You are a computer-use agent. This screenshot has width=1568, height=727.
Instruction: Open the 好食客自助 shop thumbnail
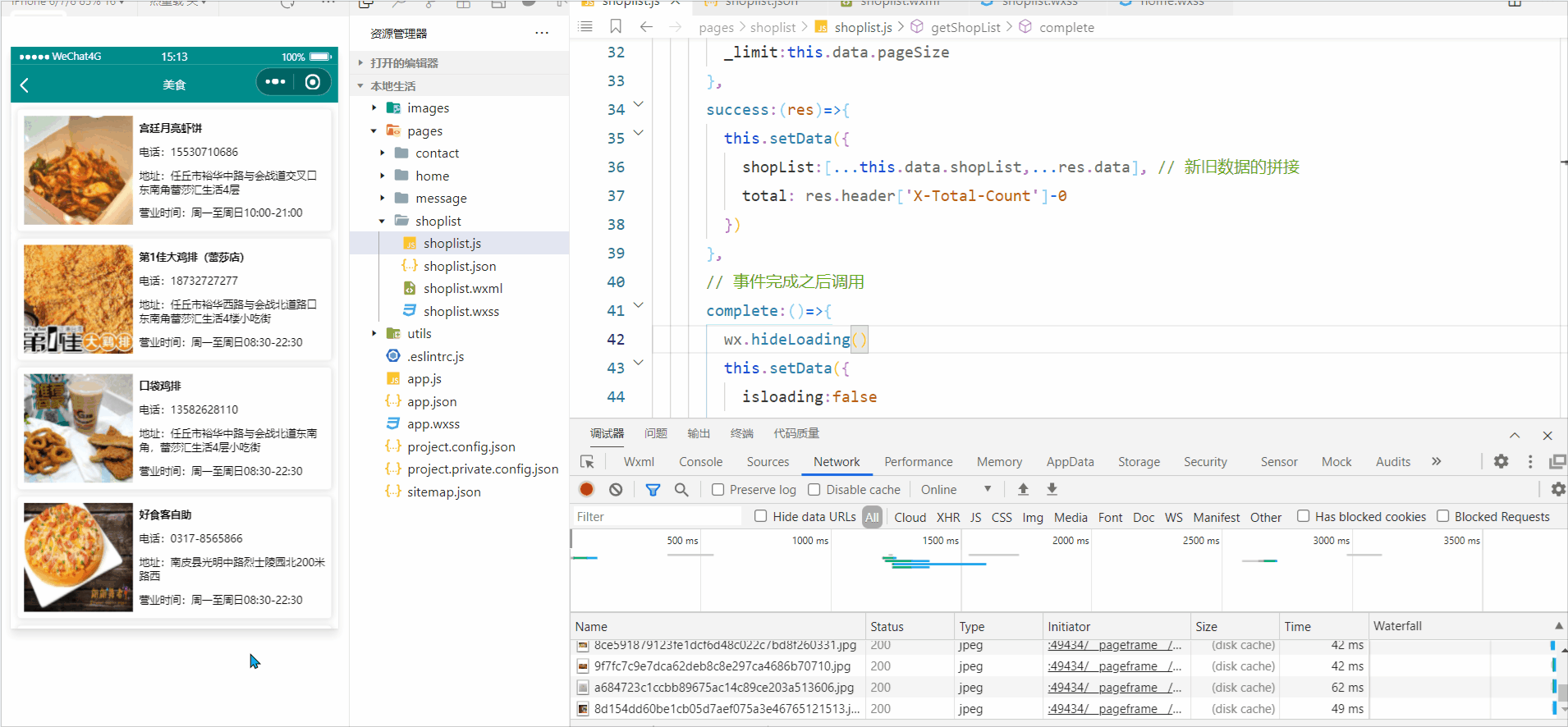78,557
